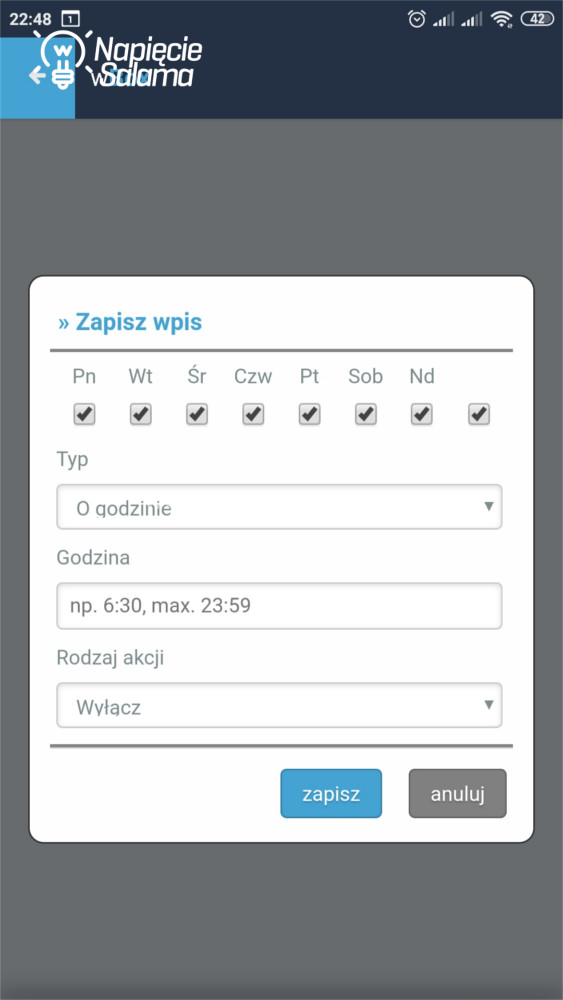Screen dimensions: 563x1000
Task: Uncheck the Wt day checkbox
Action: click(x=141, y=415)
